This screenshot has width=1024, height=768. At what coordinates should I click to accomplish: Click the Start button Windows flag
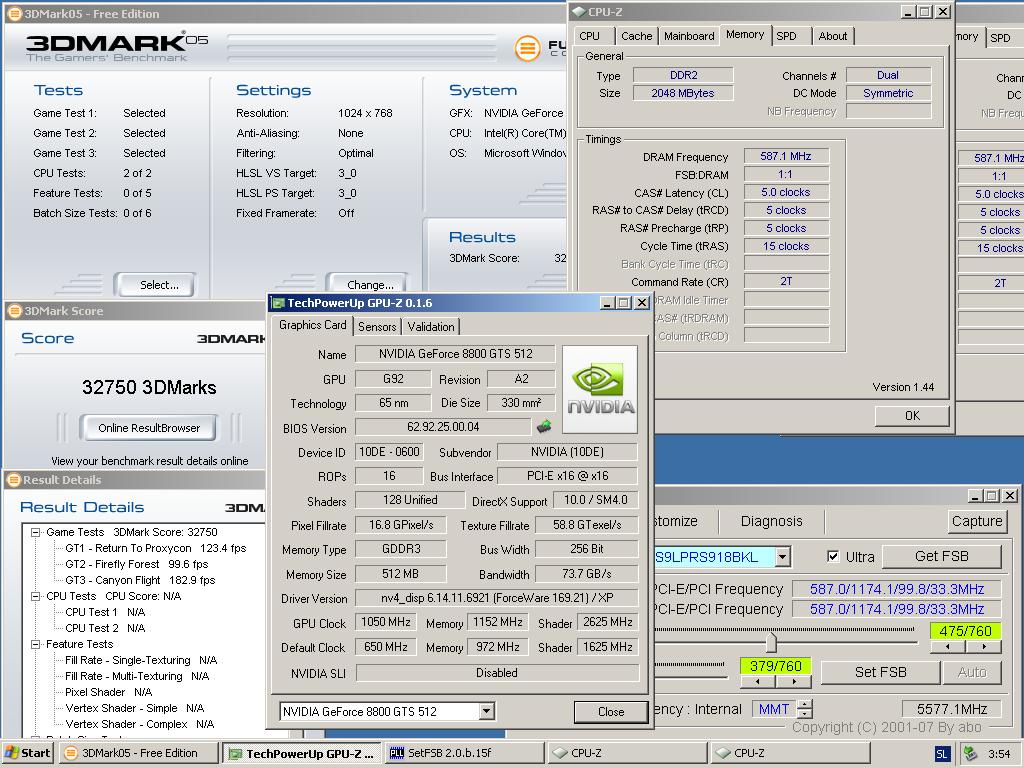click(12, 752)
